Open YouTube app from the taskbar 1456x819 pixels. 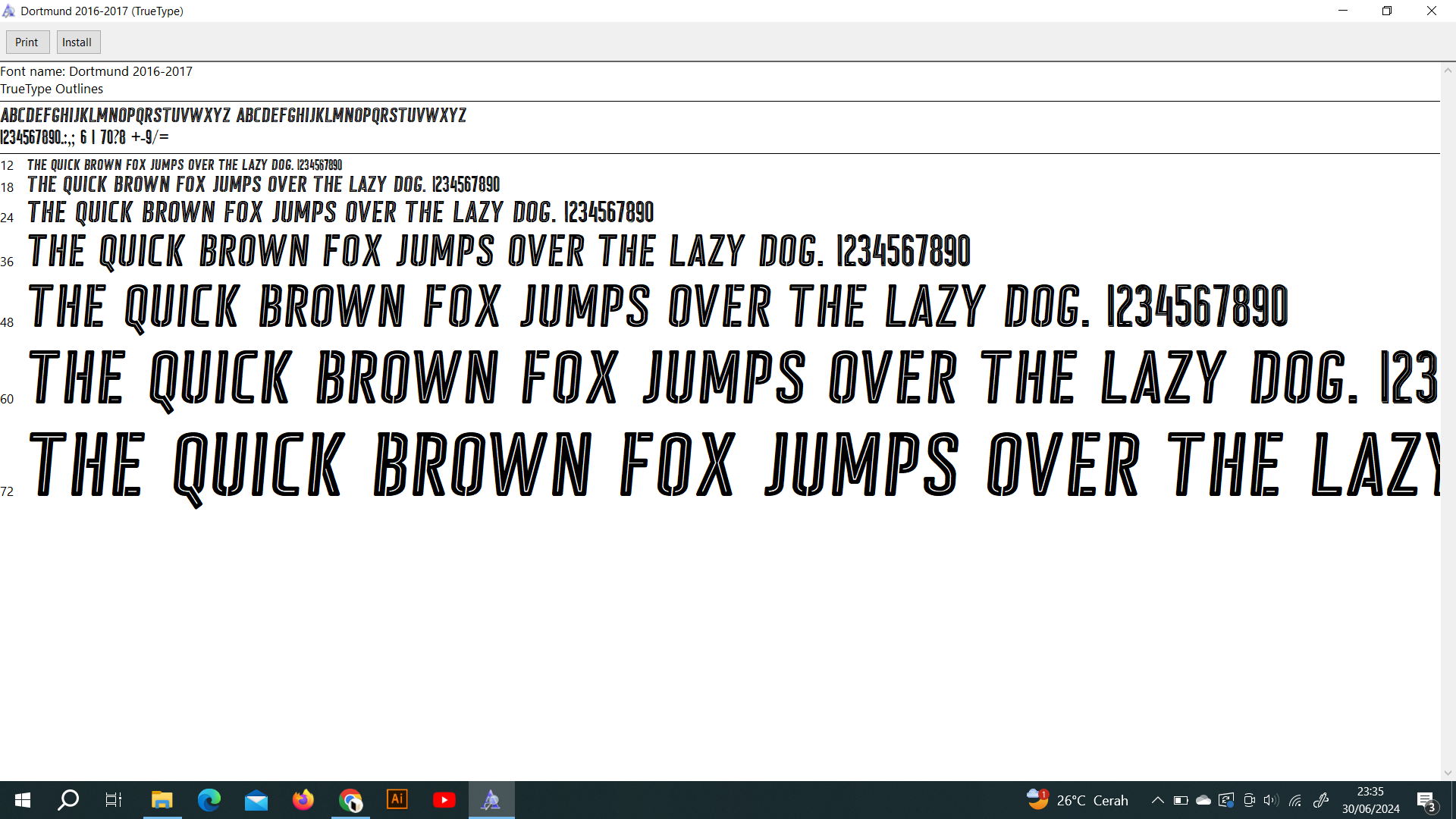click(x=444, y=800)
